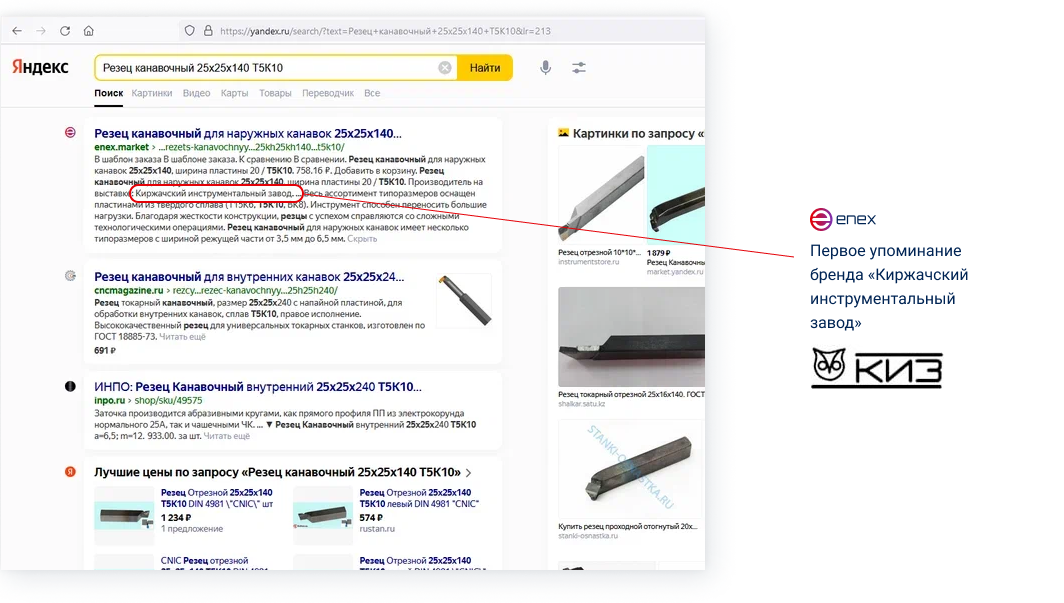Open the 1 879 ₽ market image thumbnail

tap(676, 195)
